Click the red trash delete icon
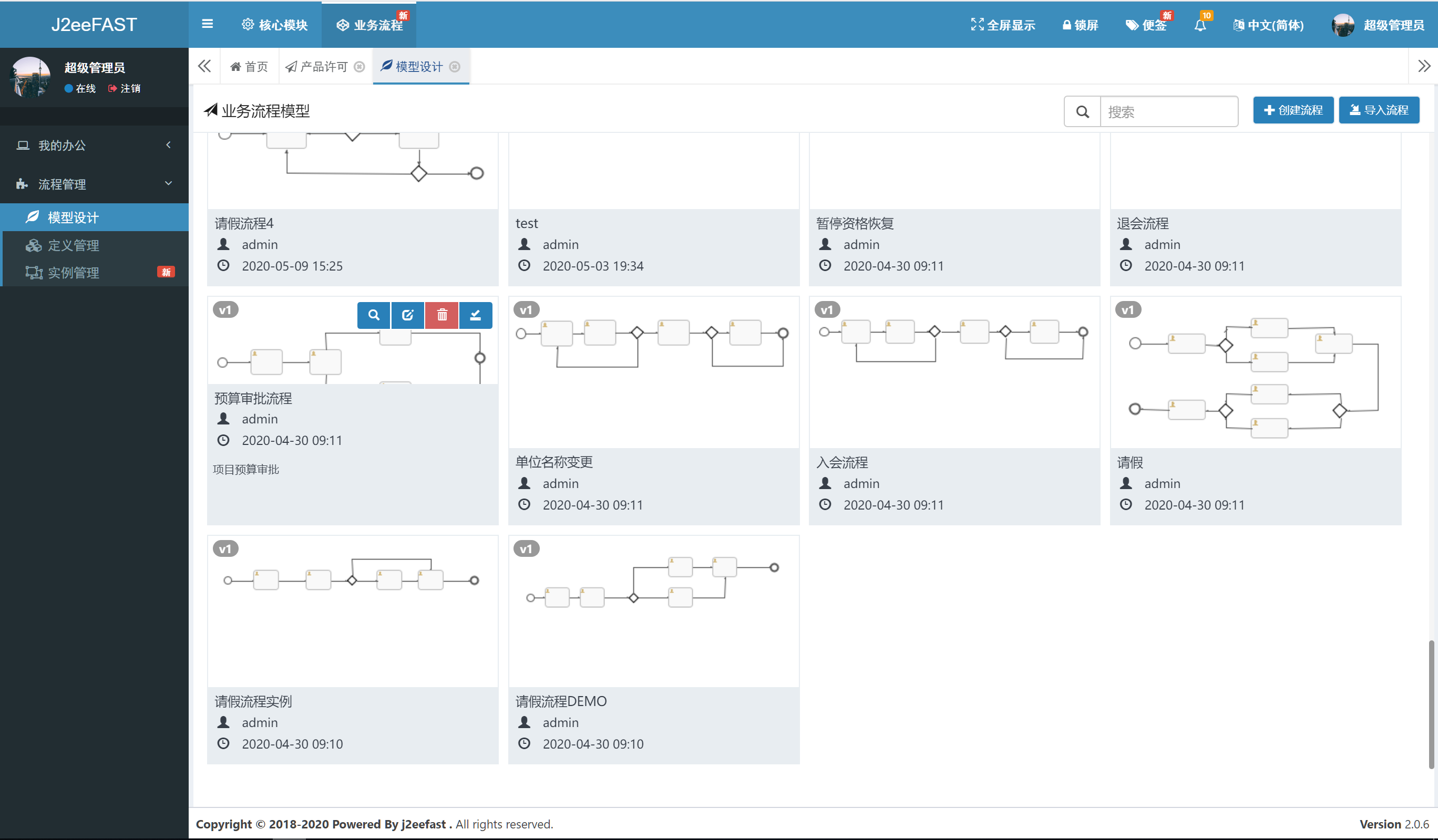 (441, 315)
